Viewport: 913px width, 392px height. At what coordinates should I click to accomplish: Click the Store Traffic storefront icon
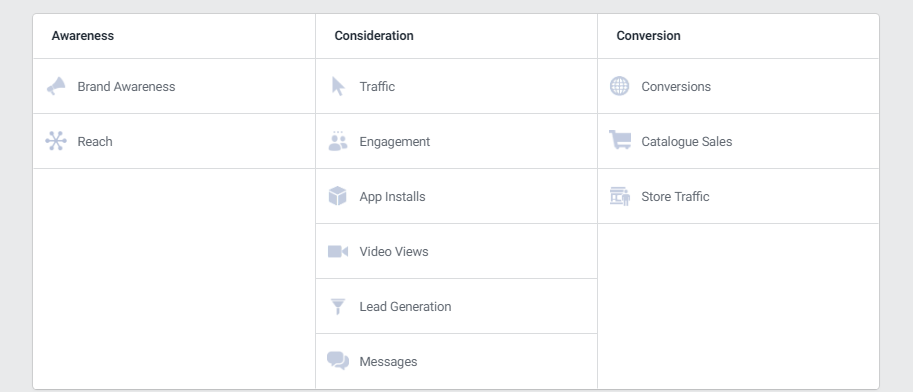620,196
